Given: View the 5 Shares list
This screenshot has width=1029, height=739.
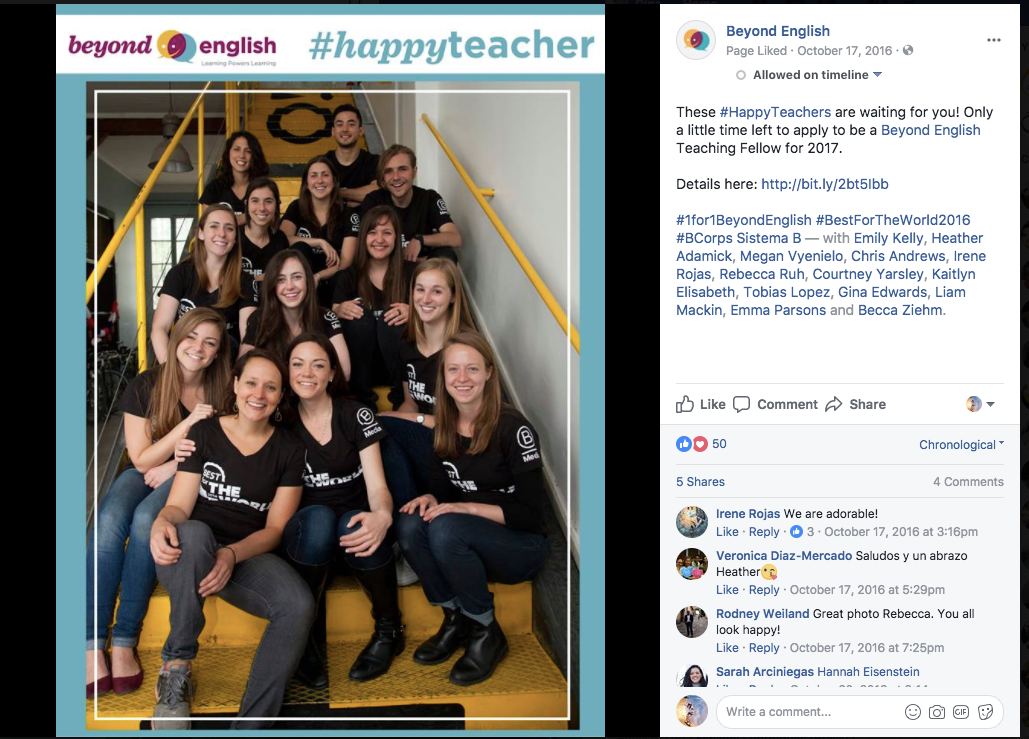Looking at the screenshot, I should [700, 482].
